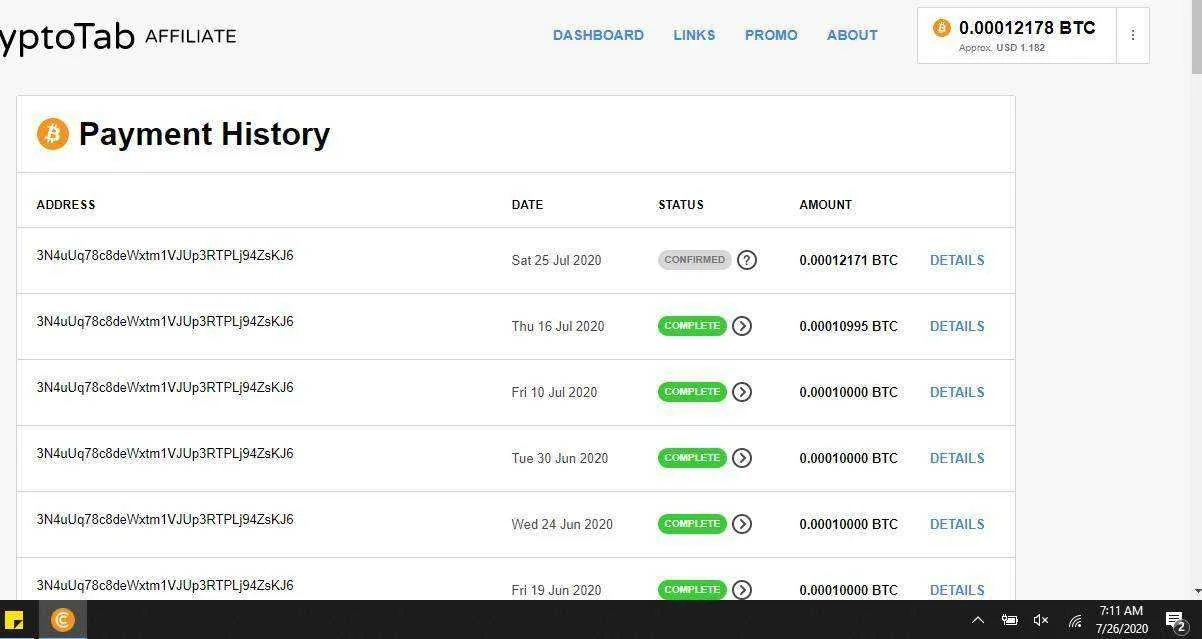Open the CryptoTab browser taskbar icon
The width and height of the screenshot is (1202, 639).
point(62,620)
